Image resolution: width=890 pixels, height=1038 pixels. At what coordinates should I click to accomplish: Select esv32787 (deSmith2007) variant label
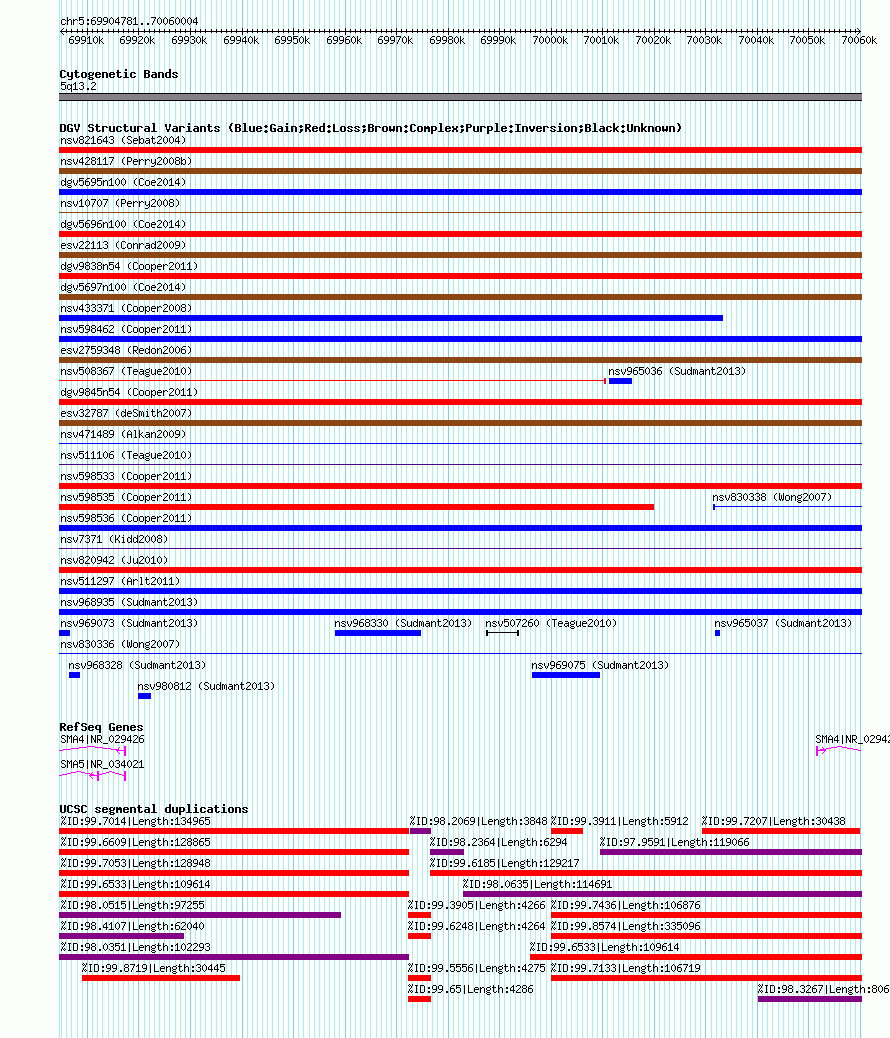[126, 413]
